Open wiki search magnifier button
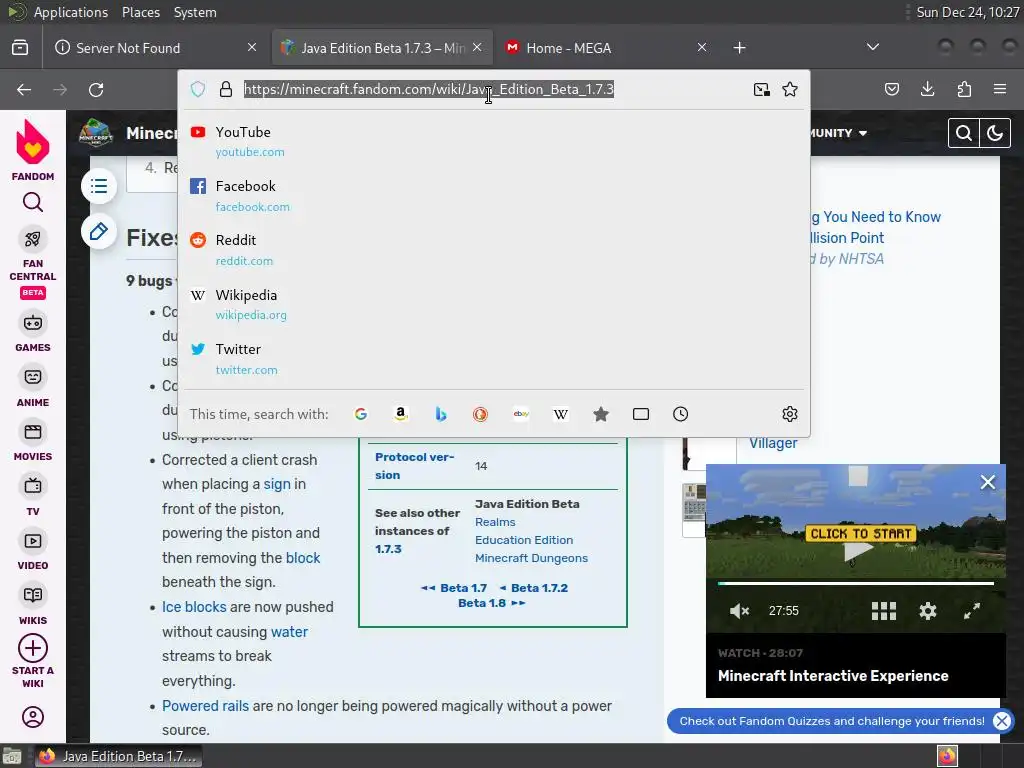 pyautogui.click(x=963, y=133)
